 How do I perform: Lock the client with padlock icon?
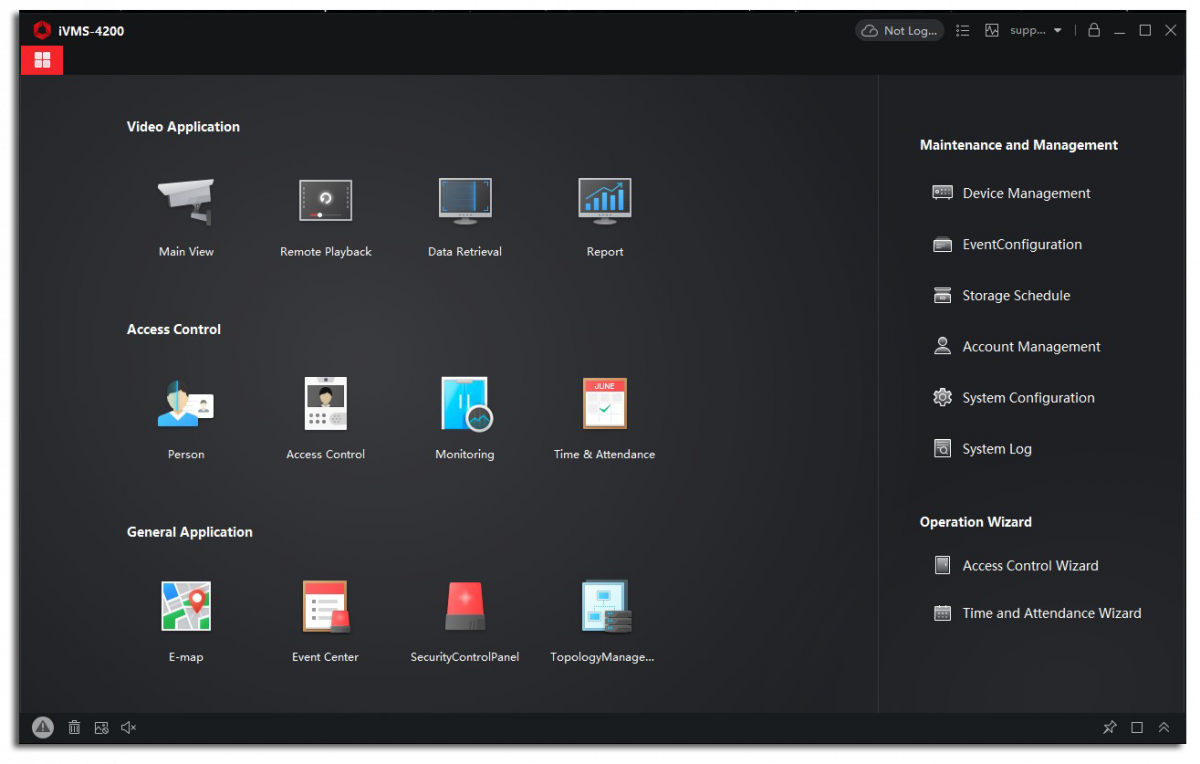(1094, 31)
